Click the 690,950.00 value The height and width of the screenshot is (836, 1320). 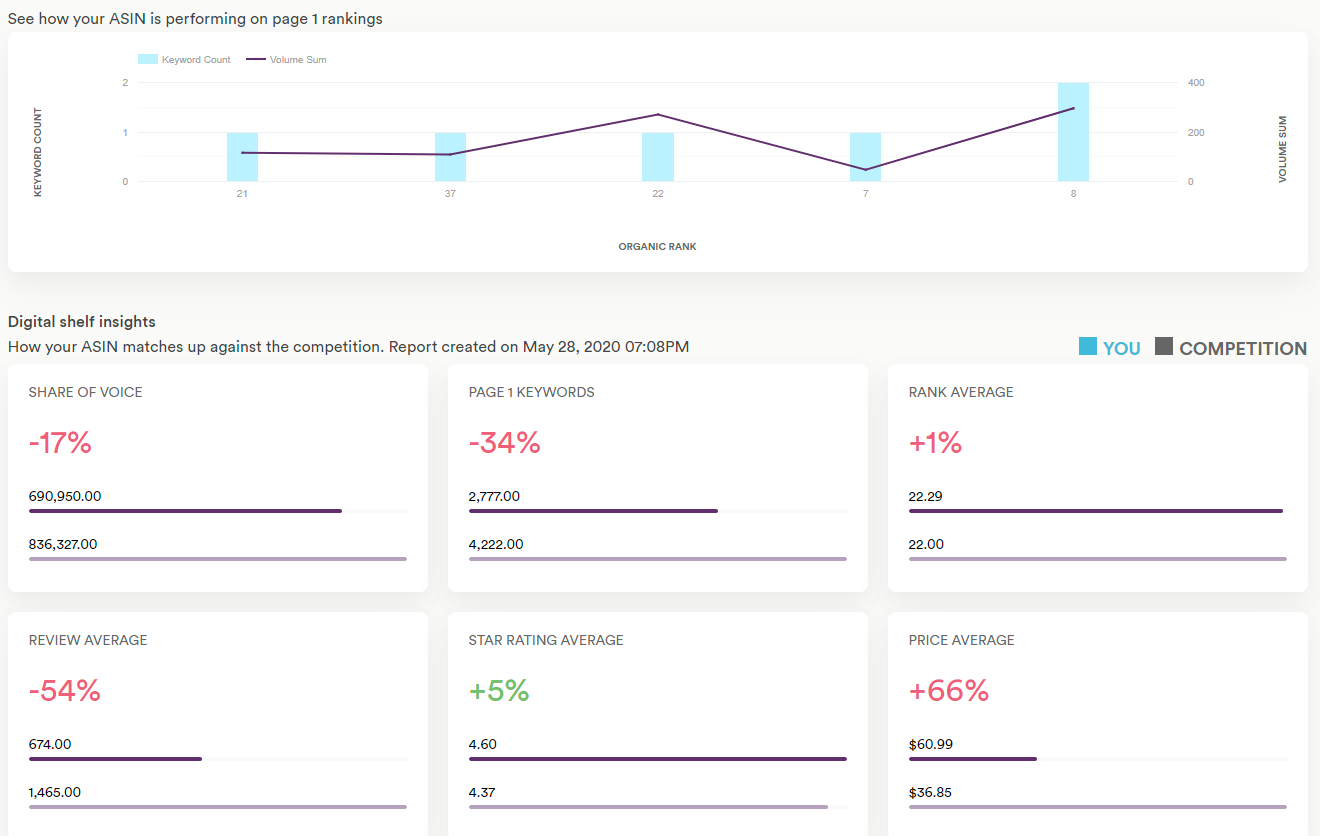(65, 496)
